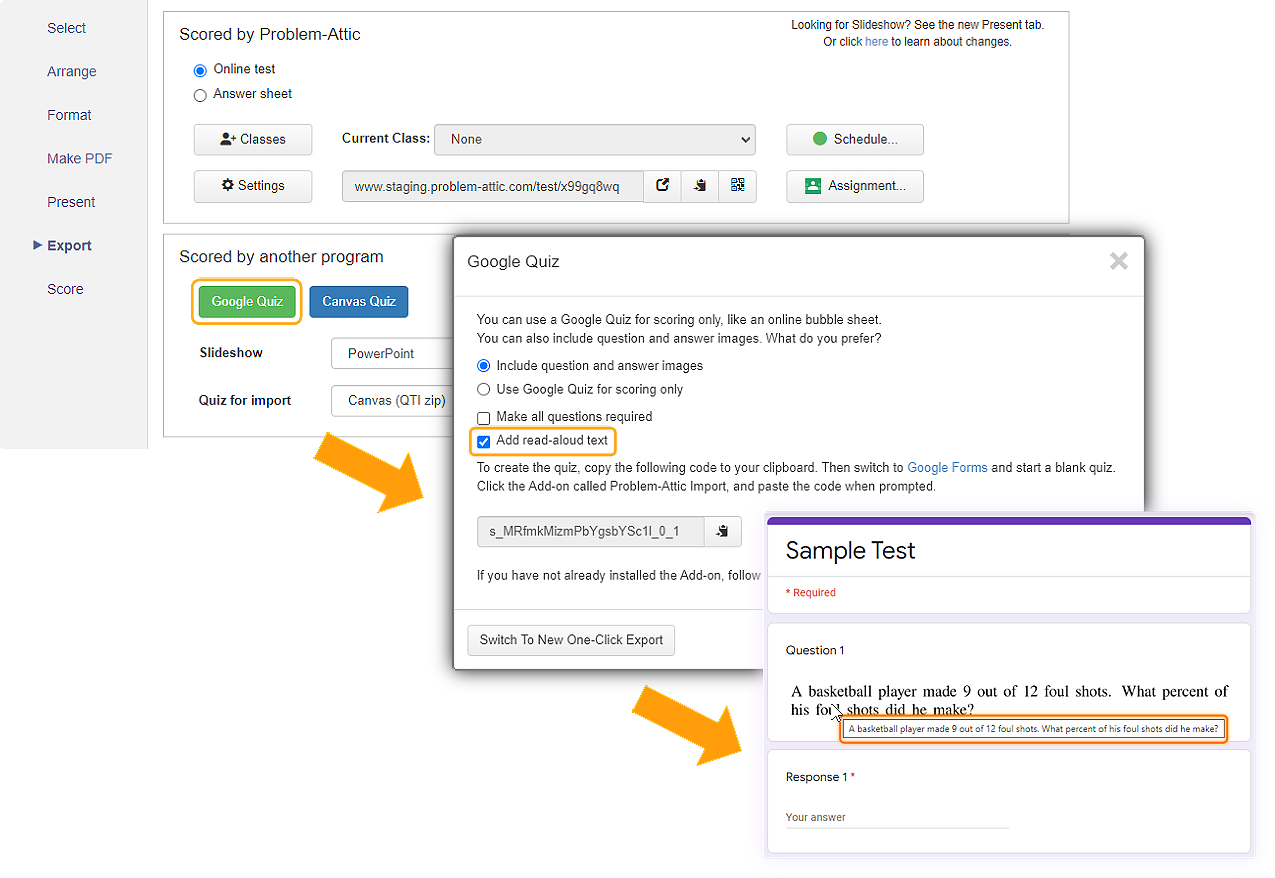Open test link in new window icon
Viewport: 1275px width, 878px height.
(x=662, y=186)
